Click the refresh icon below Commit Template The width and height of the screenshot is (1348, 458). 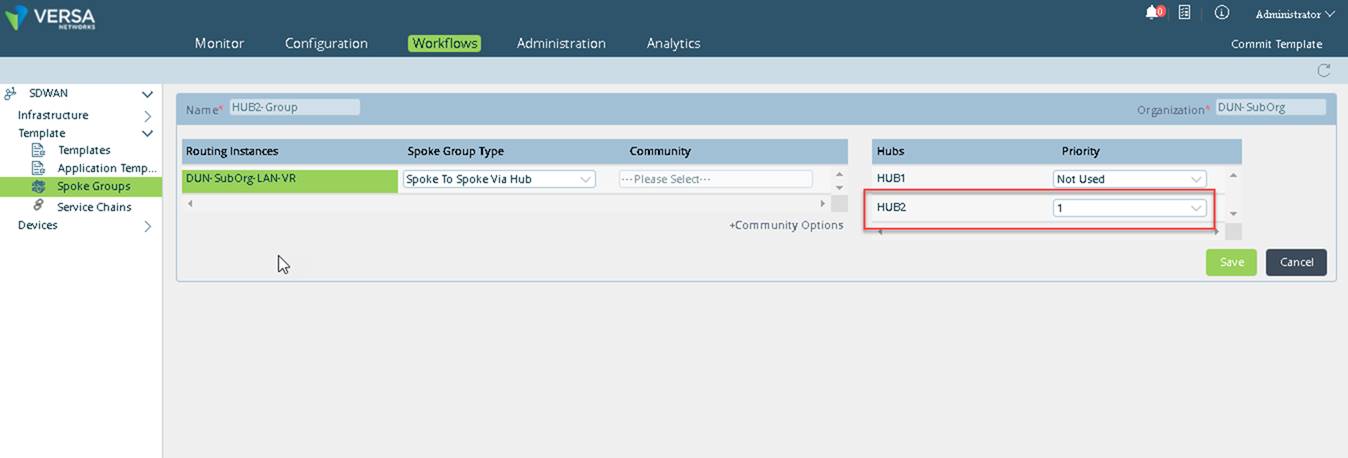pyautogui.click(x=1324, y=71)
